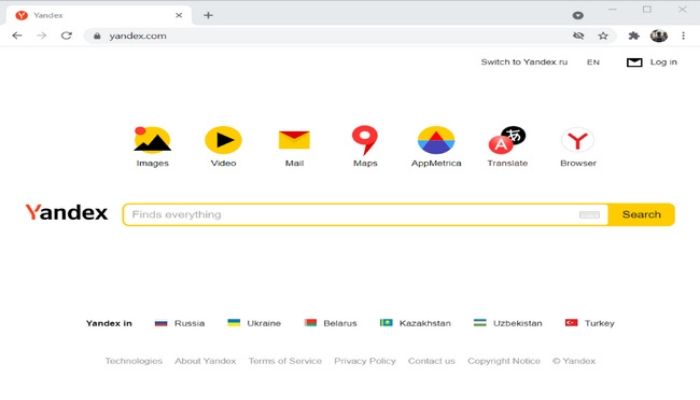Open the Chrome three-dot menu
Image resolution: width=700 pixels, height=400 pixels.
tap(683, 36)
